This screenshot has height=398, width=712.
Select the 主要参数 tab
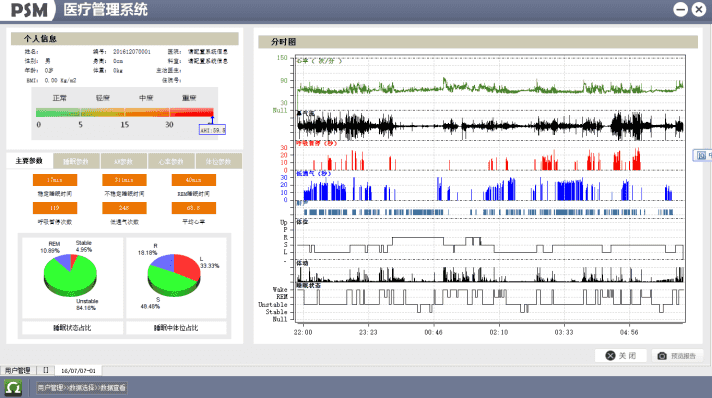(x=29, y=161)
